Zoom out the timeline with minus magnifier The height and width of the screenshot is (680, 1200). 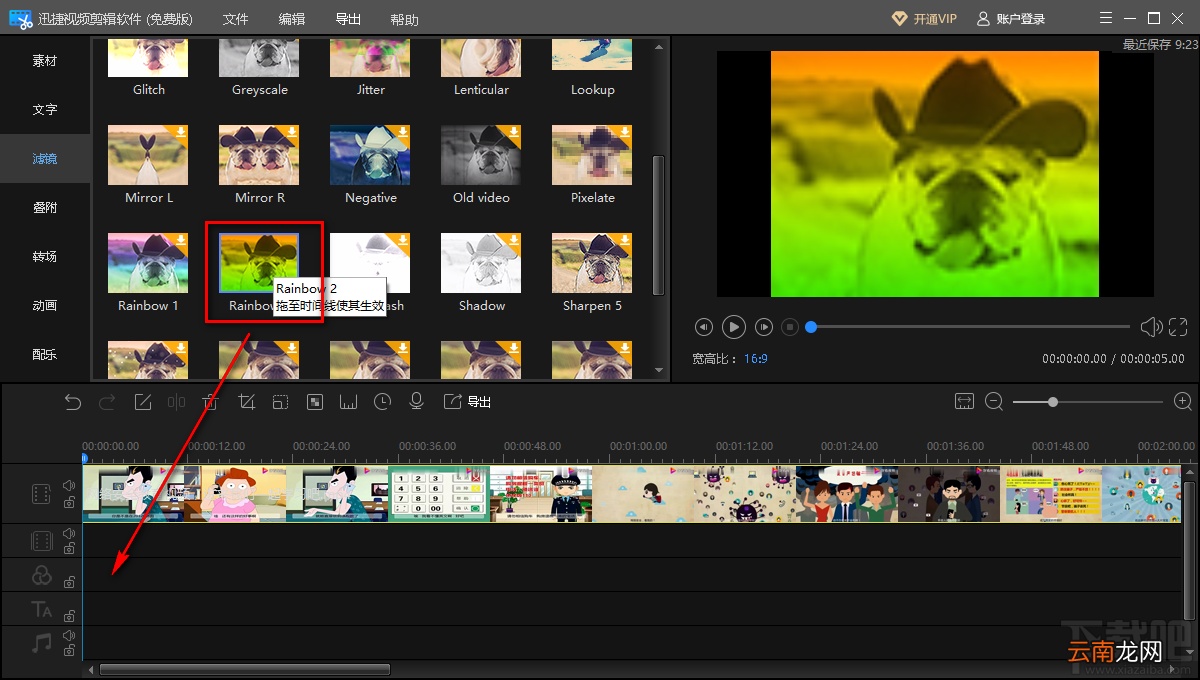(x=994, y=401)
